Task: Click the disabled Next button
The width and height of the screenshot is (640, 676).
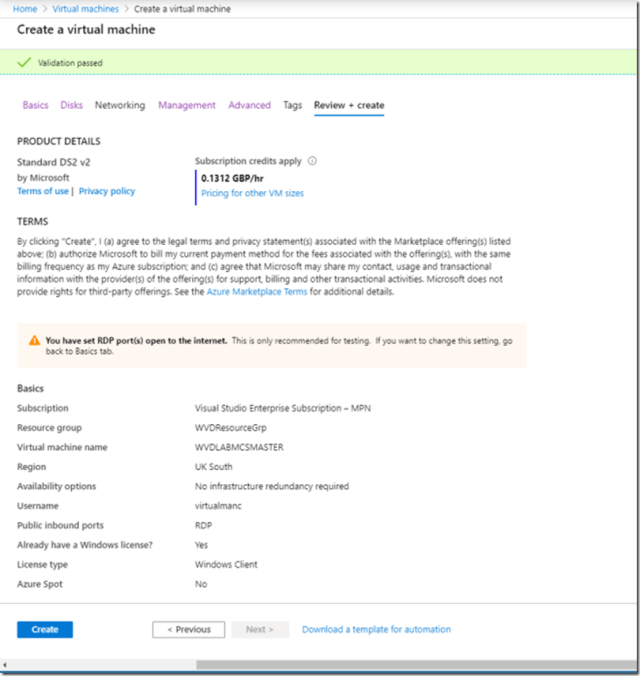Action: [260, 629]
